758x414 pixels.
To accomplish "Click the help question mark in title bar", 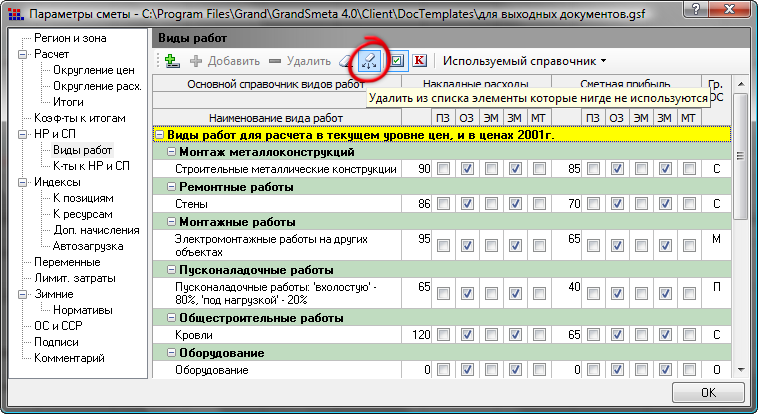I will 696,9.
